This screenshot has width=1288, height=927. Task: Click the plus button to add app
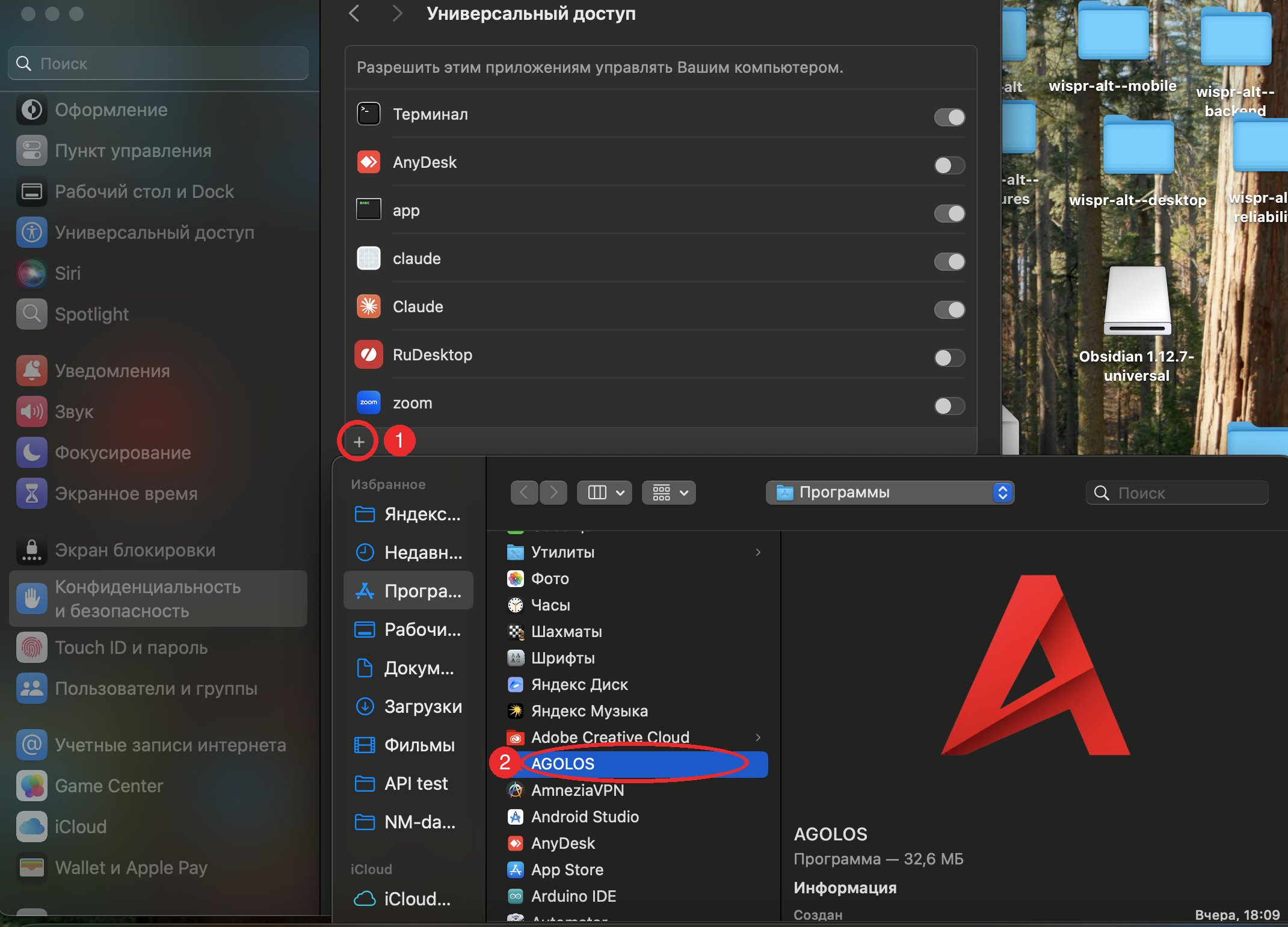click(359, 442)
